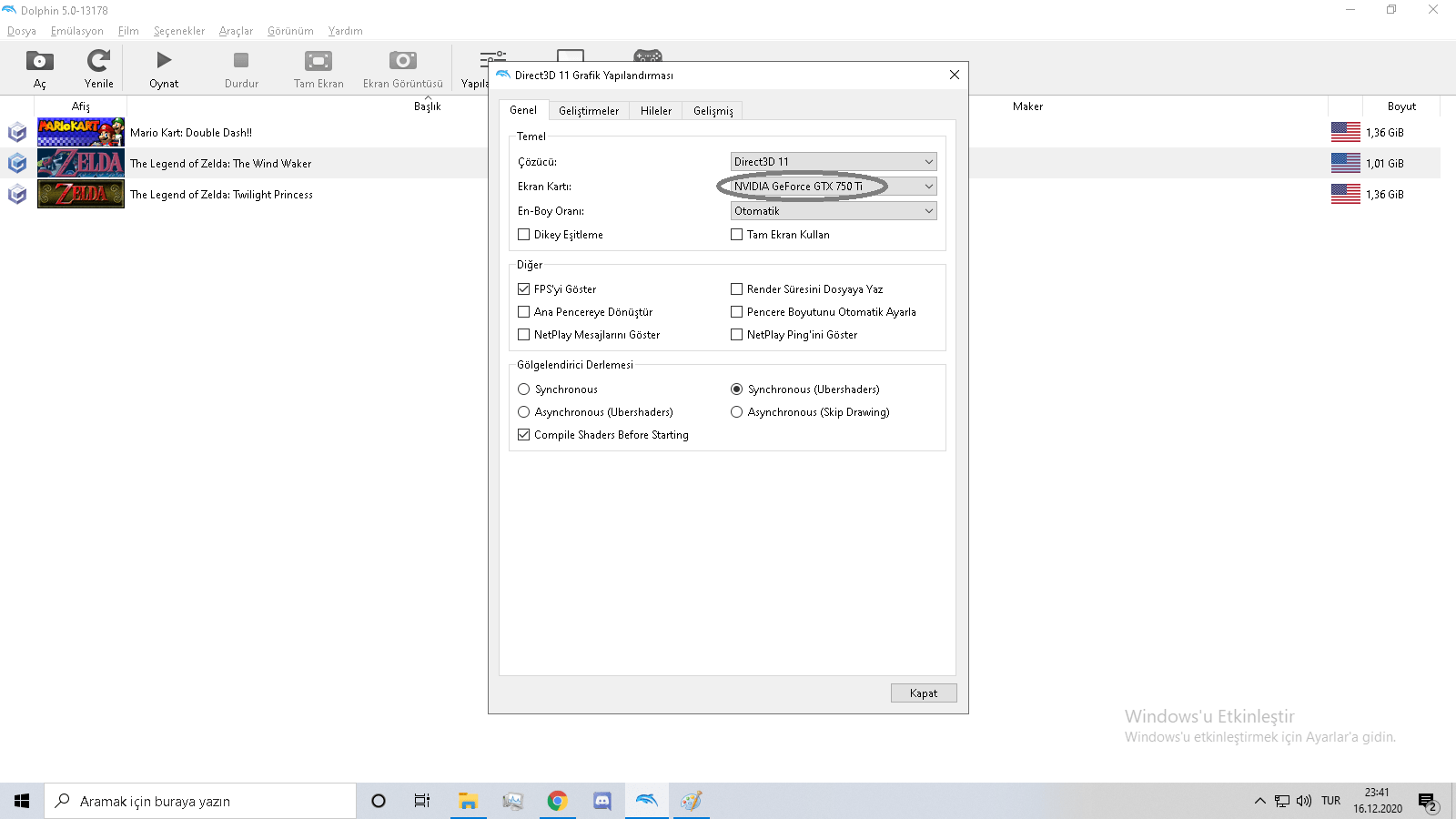The width and height of the screenshot is (1456, 819).
Task: Sort game list by Boyut column
Action: 1401,106
